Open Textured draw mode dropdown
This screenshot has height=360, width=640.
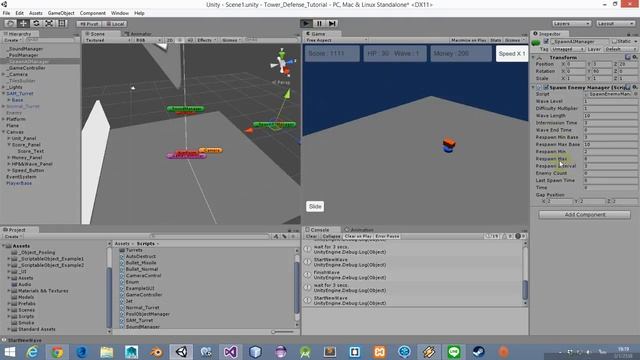(x=108, y=40)
